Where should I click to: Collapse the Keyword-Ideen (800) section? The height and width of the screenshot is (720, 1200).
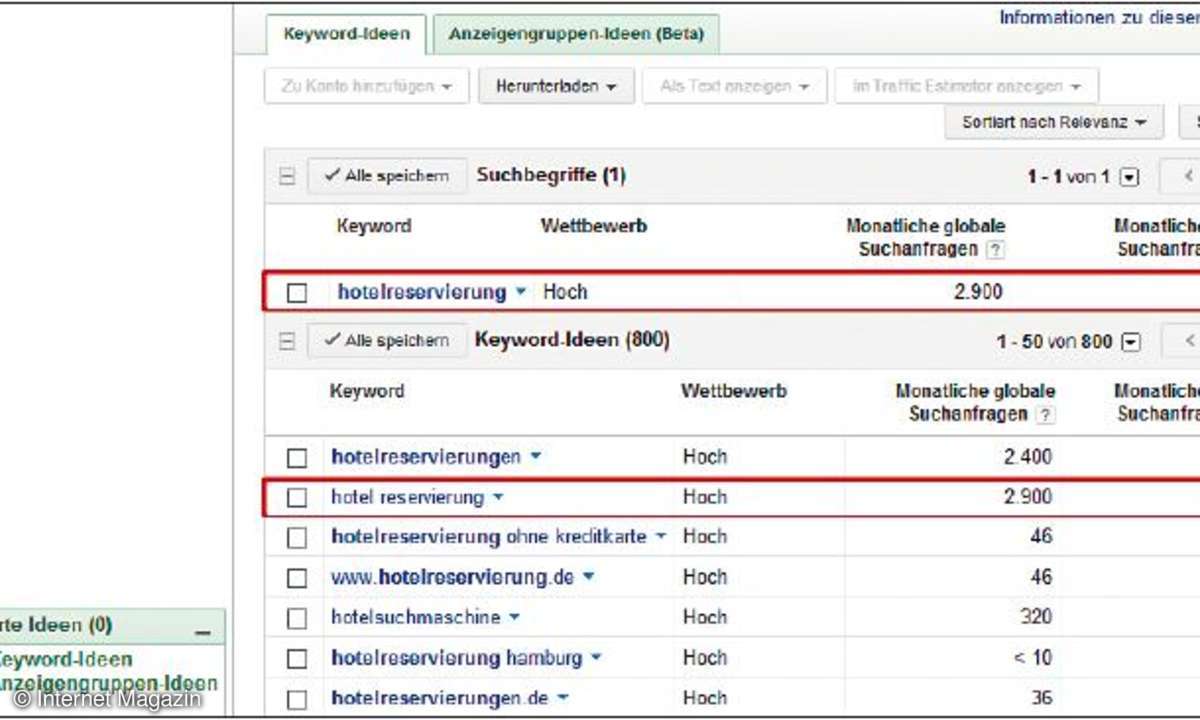[x=287, y=341]
